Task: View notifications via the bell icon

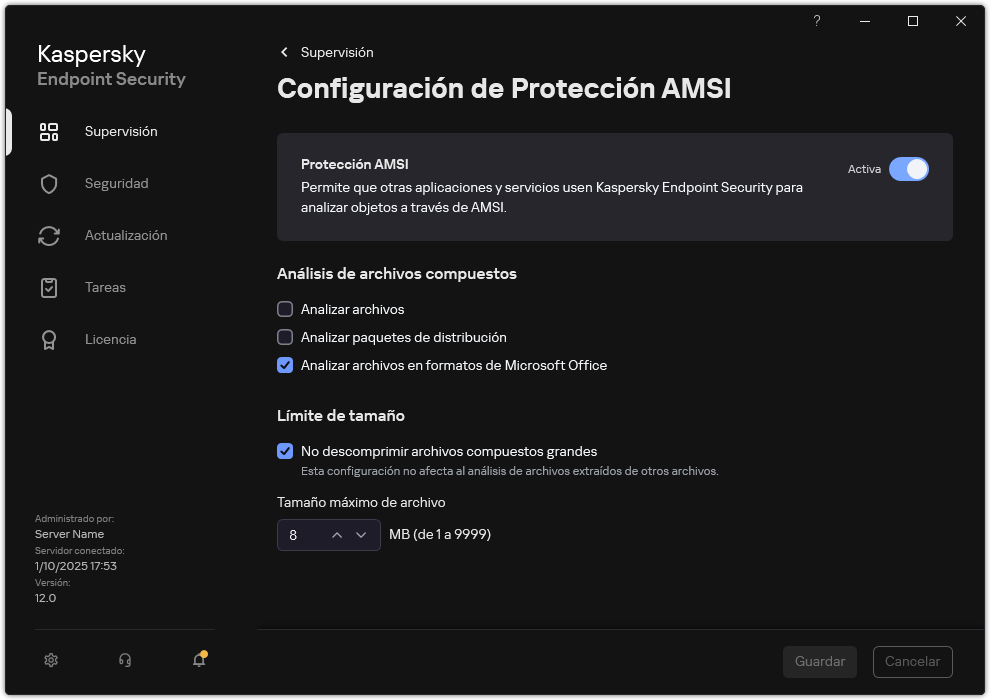Action: (198, 660)
